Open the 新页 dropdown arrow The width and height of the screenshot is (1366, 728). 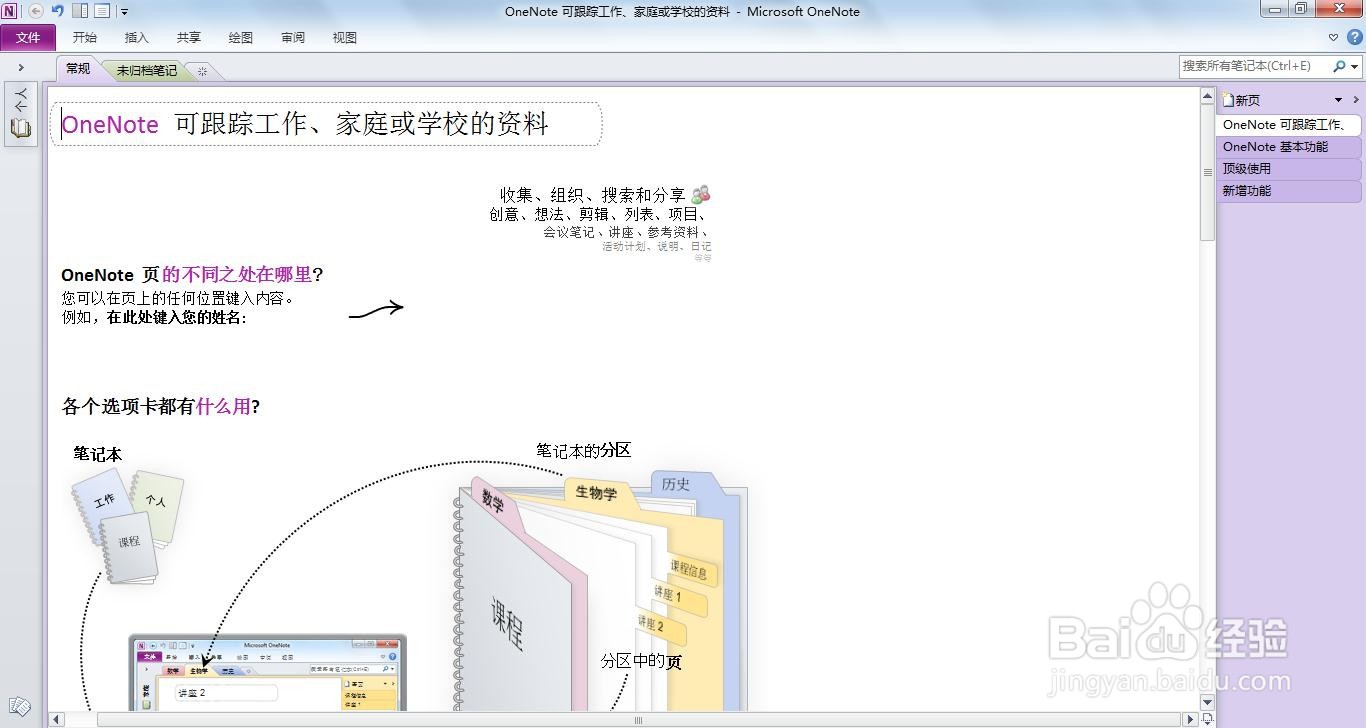point(1338,100)
